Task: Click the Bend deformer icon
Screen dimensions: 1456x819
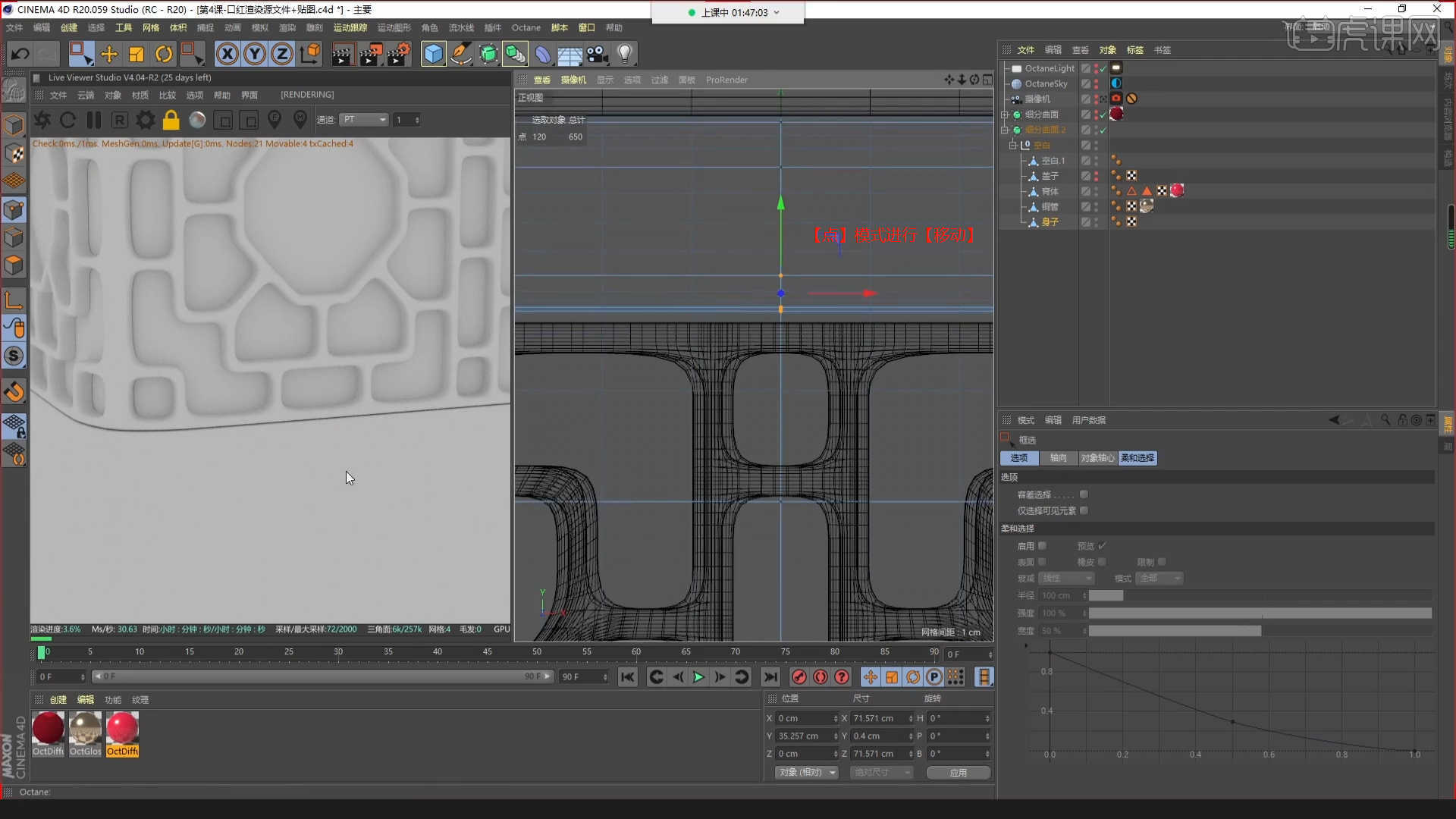Action: pyautogui.click(x=543, y=54)
